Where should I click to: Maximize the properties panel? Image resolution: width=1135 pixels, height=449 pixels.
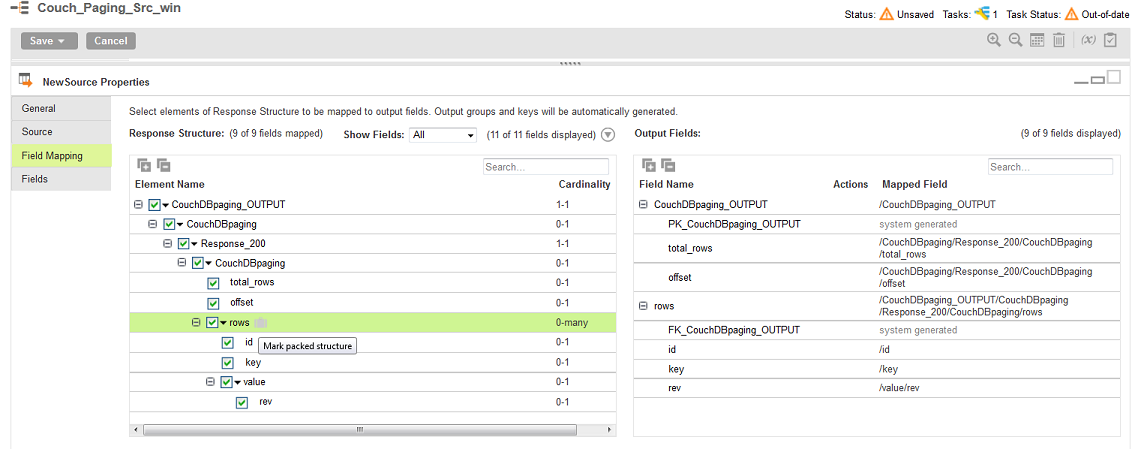click(1113, 77)
